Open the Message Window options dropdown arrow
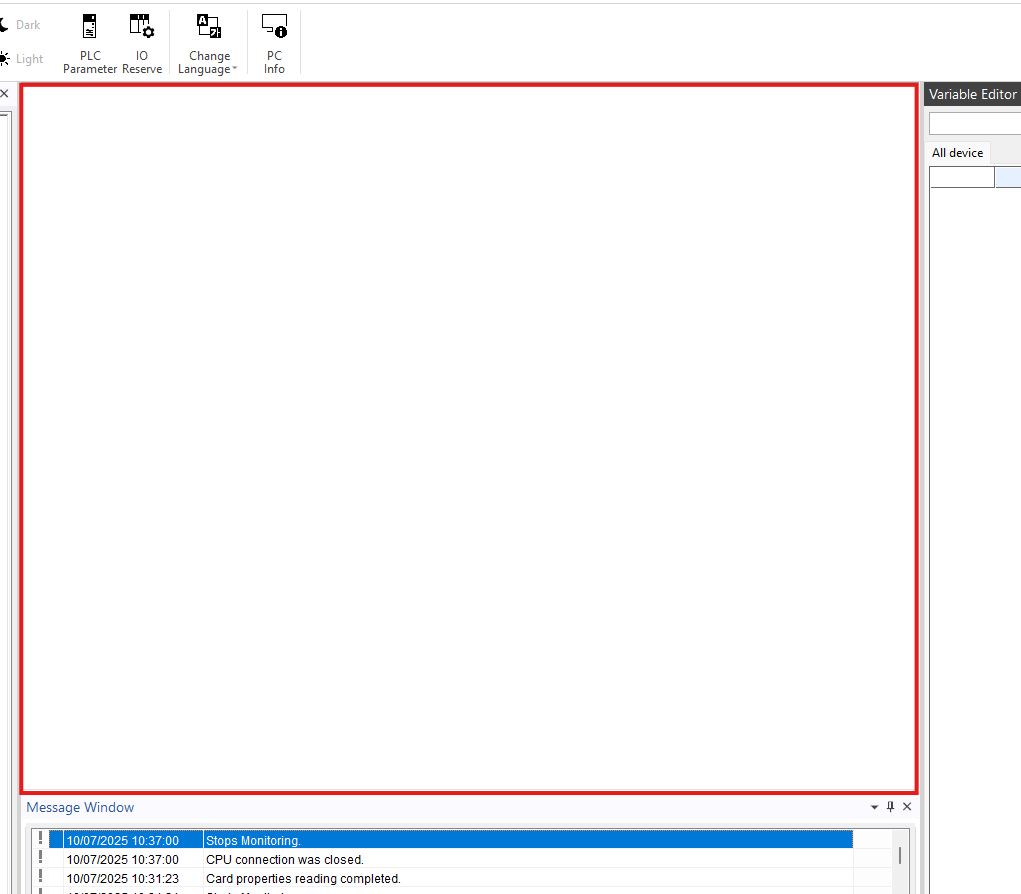Image resolution: width=1021 pixels, height=894 pixels. pyautogui.click(x=874, y=807)
